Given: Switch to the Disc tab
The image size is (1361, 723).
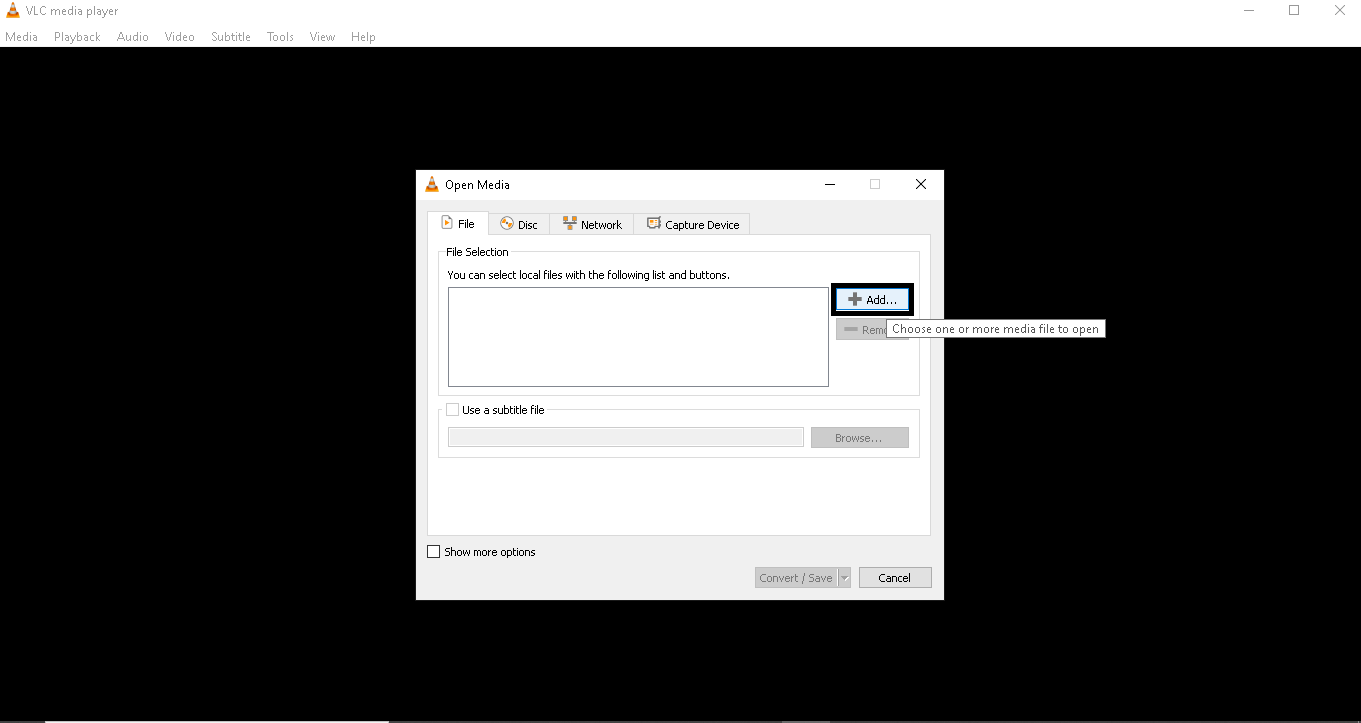Looking at the screenshot, I should point(519,225).
